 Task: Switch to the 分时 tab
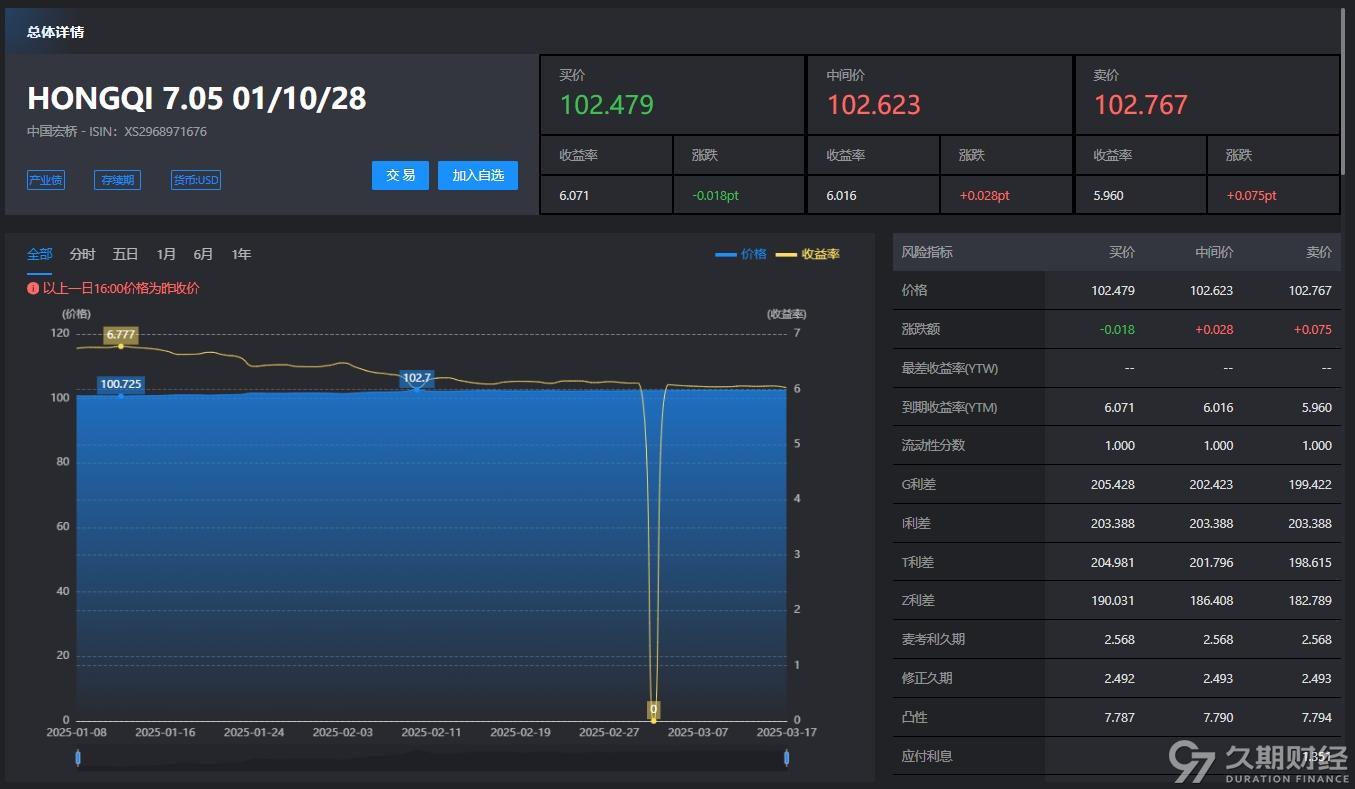coord(83,254)
